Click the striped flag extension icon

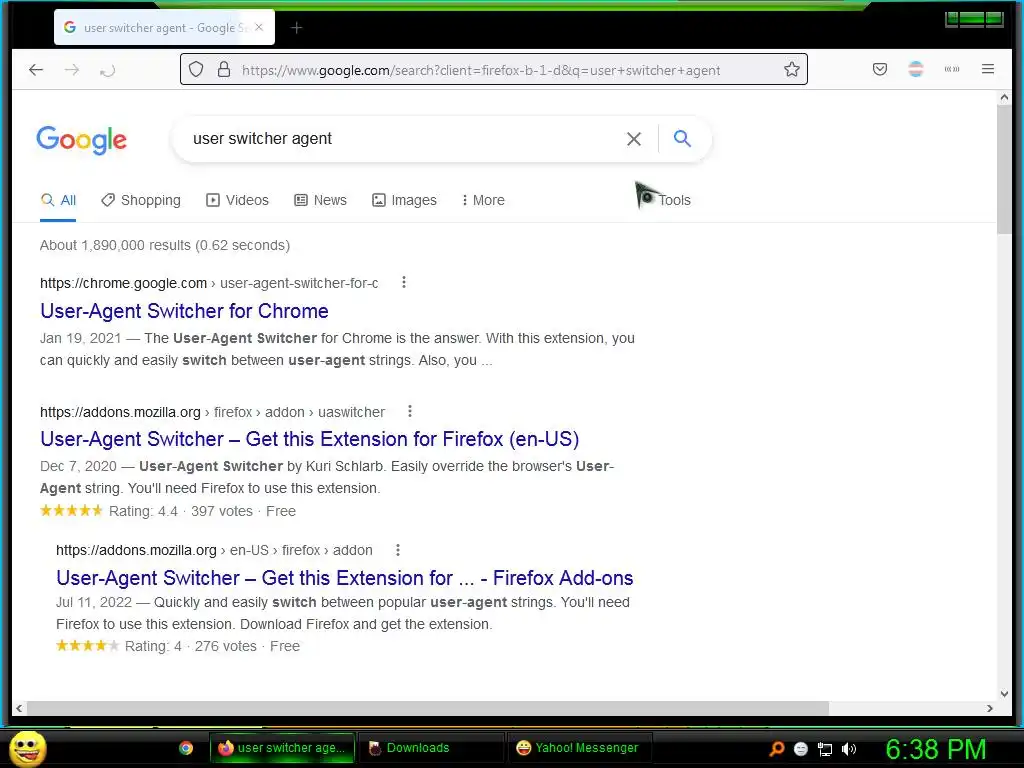916,69
